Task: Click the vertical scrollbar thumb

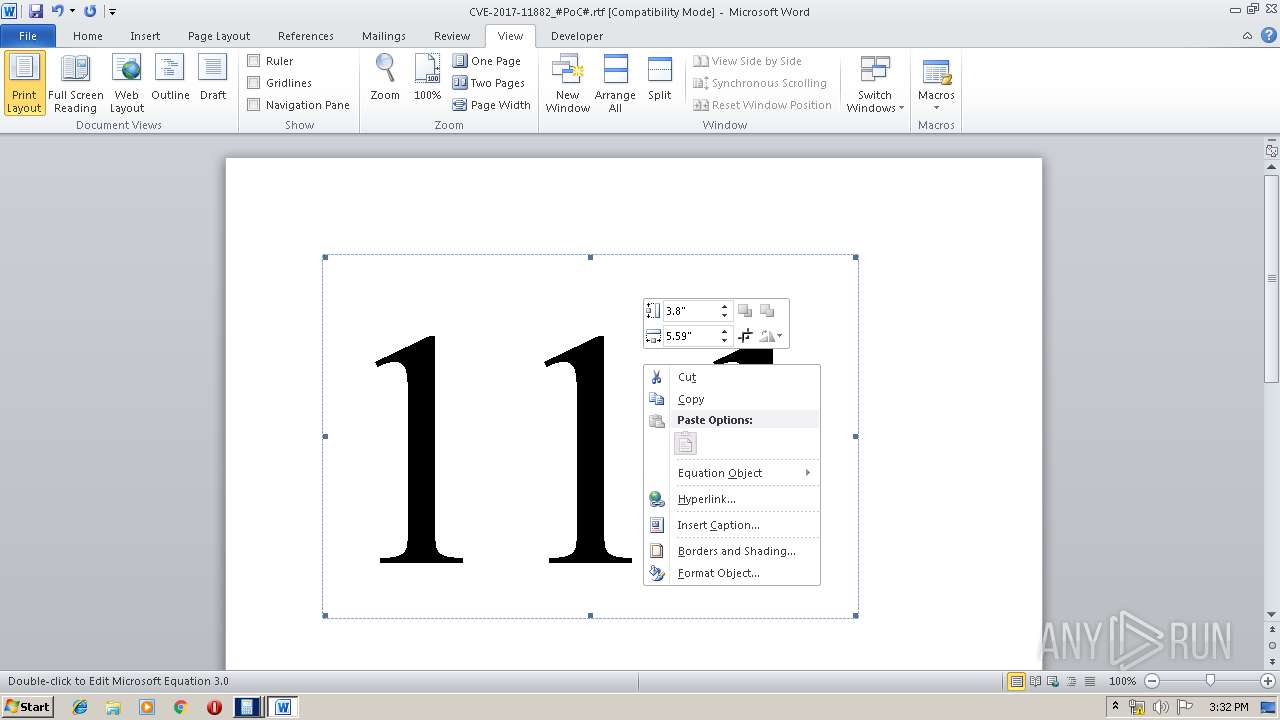Action: [x=1271, y=279]
